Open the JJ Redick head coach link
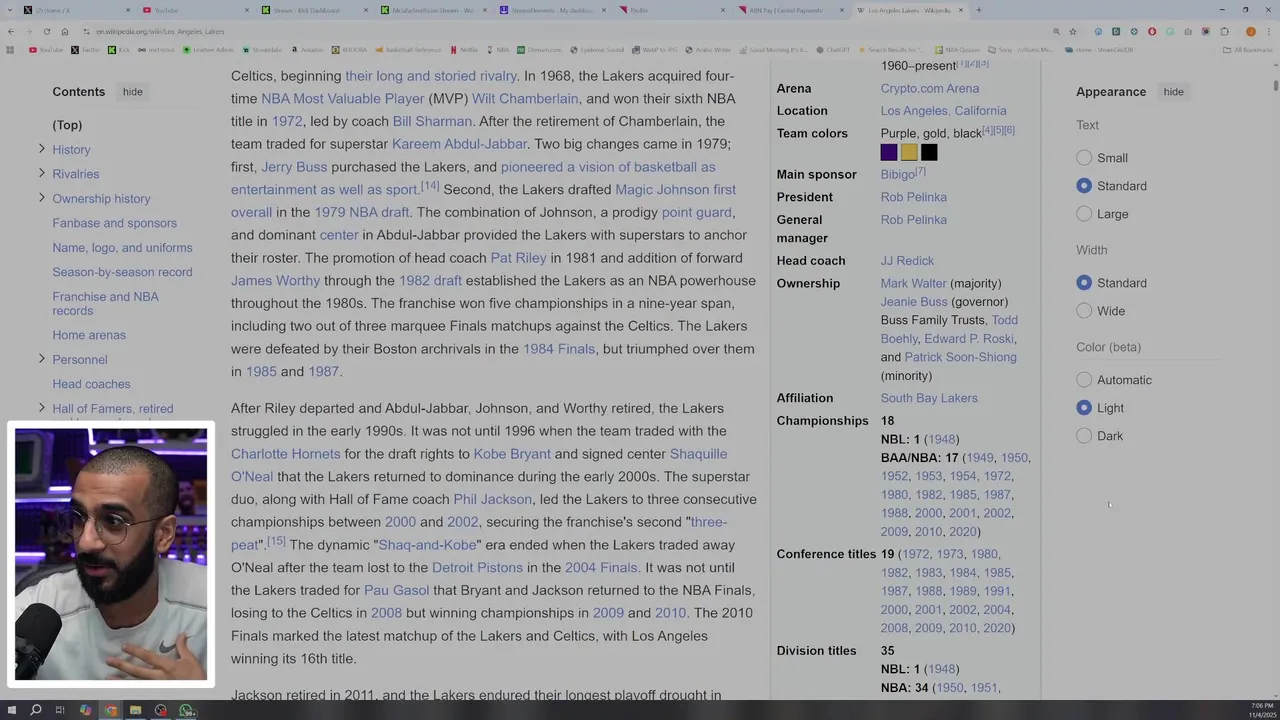Screen dimensions: 1280x720 [907, 261]
